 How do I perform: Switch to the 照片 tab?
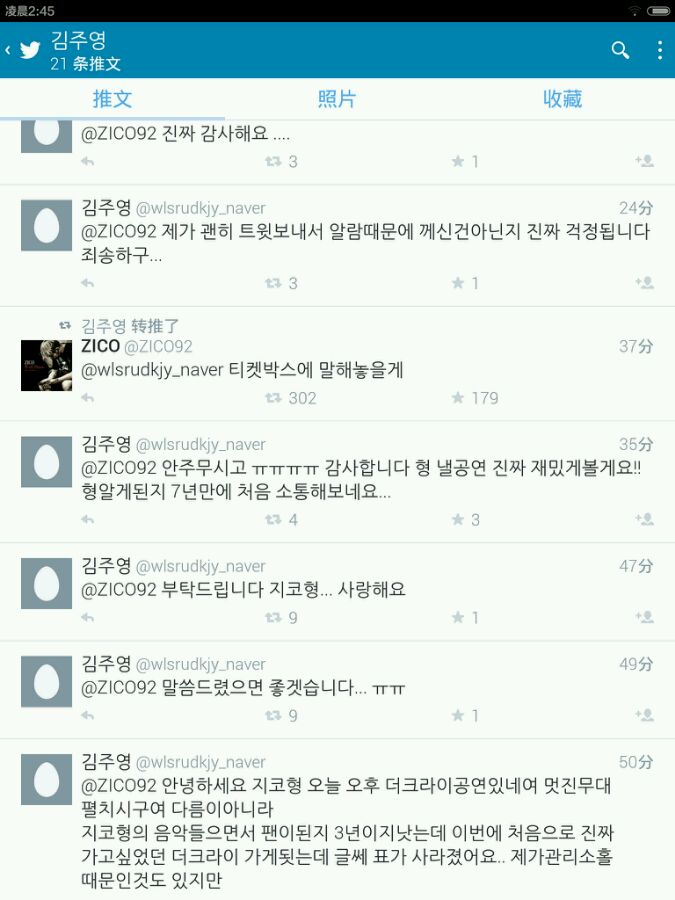[337, 99]
